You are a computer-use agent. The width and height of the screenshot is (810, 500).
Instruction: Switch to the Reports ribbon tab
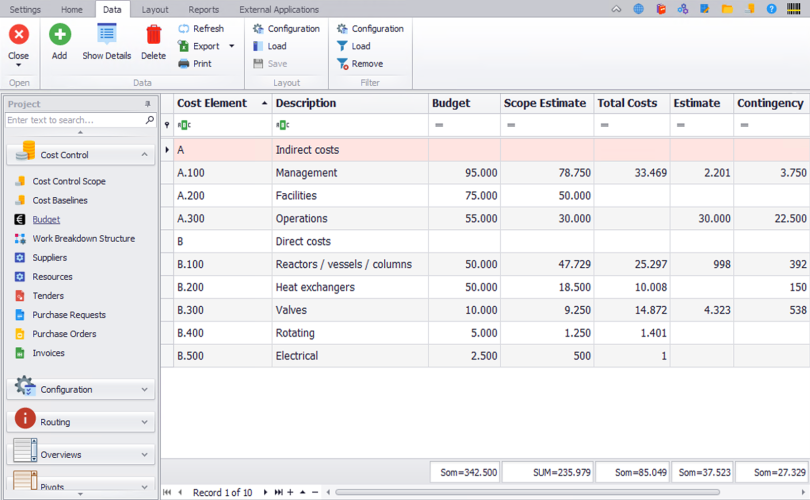(203, 9)
